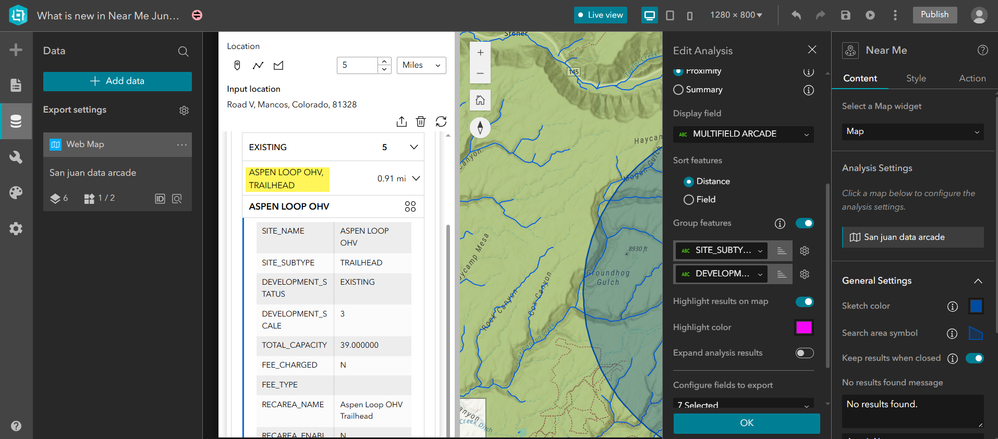Select mobile phone device view icon
This screenshot has height=439, width=998.
pyautogui.click(x=691, y=15)
